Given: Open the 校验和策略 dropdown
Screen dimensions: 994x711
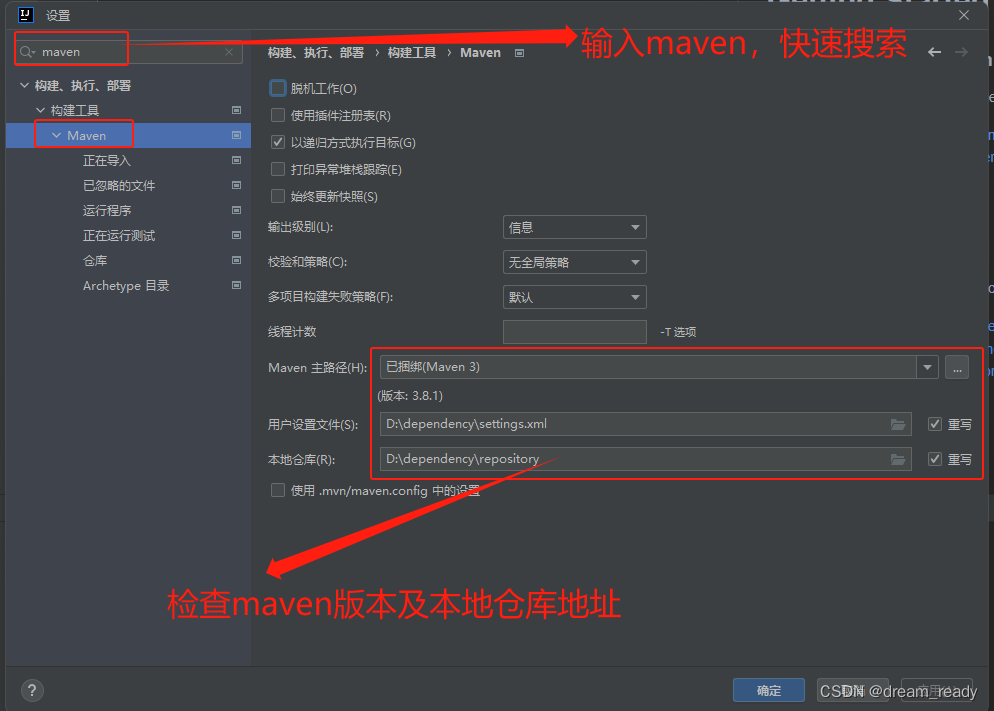Looking at the screenshot, I should [x=574, y=262].
